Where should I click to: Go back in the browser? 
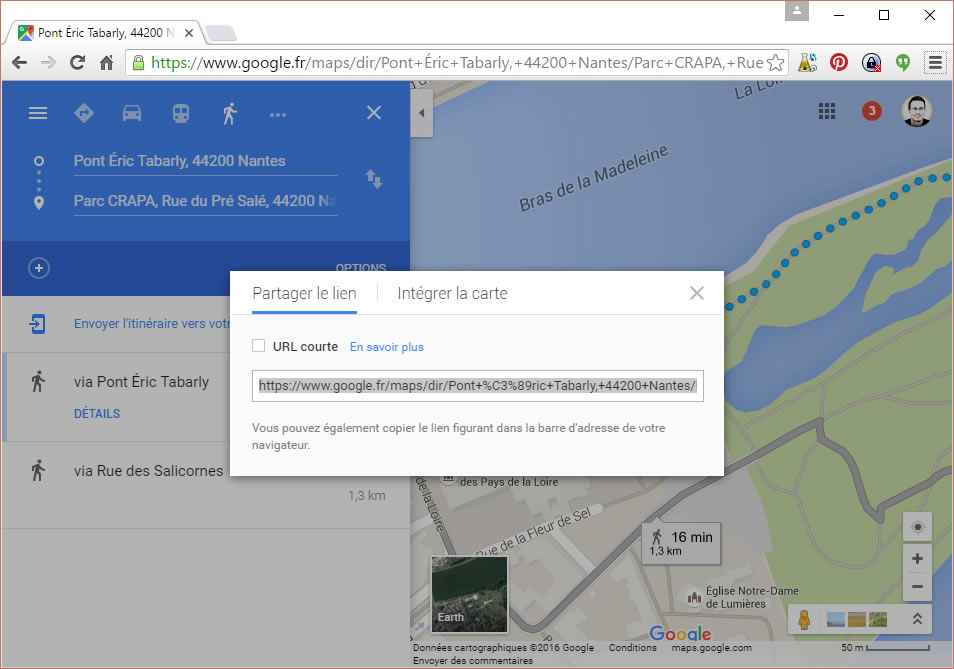click(19, 63)
